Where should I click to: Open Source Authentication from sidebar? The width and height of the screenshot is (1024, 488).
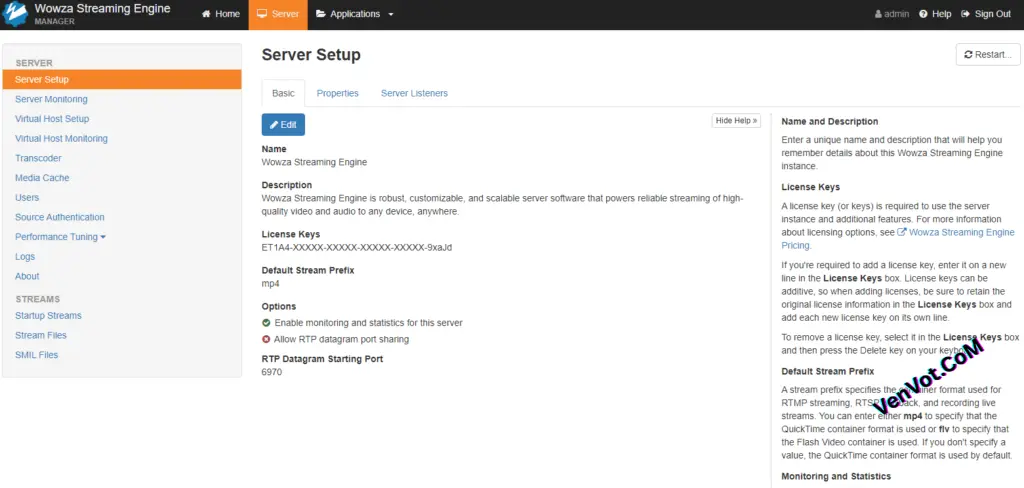(59, 217)
